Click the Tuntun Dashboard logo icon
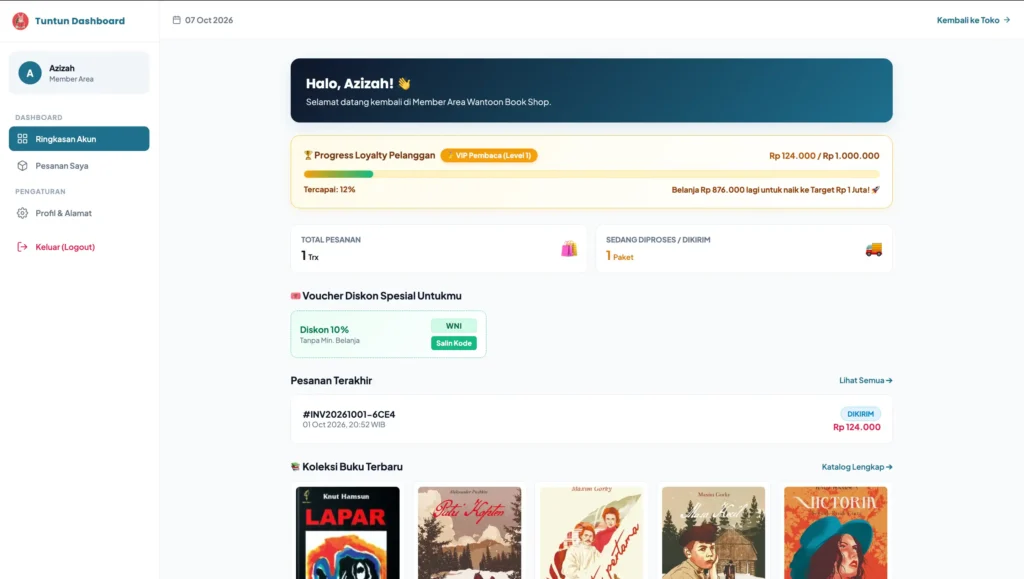Screen dimensions: 1024x579 (20, 21)
